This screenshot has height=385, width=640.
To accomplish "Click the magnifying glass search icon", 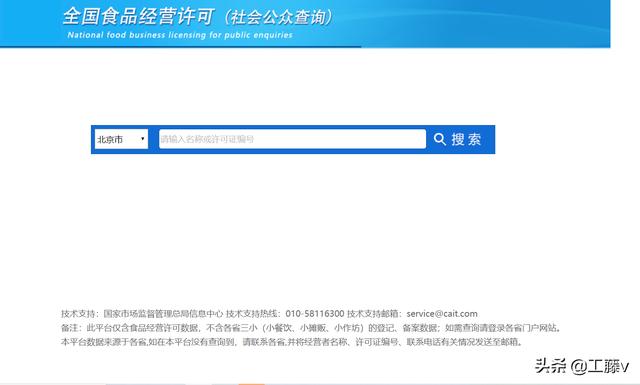I will [440, 139].
